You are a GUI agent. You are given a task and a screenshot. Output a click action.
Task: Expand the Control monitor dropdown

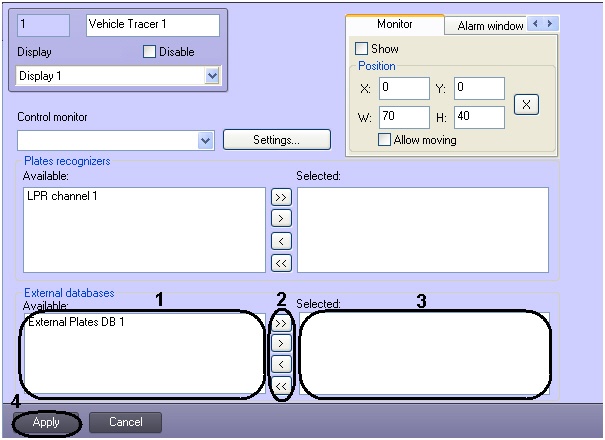coord(206,141)
